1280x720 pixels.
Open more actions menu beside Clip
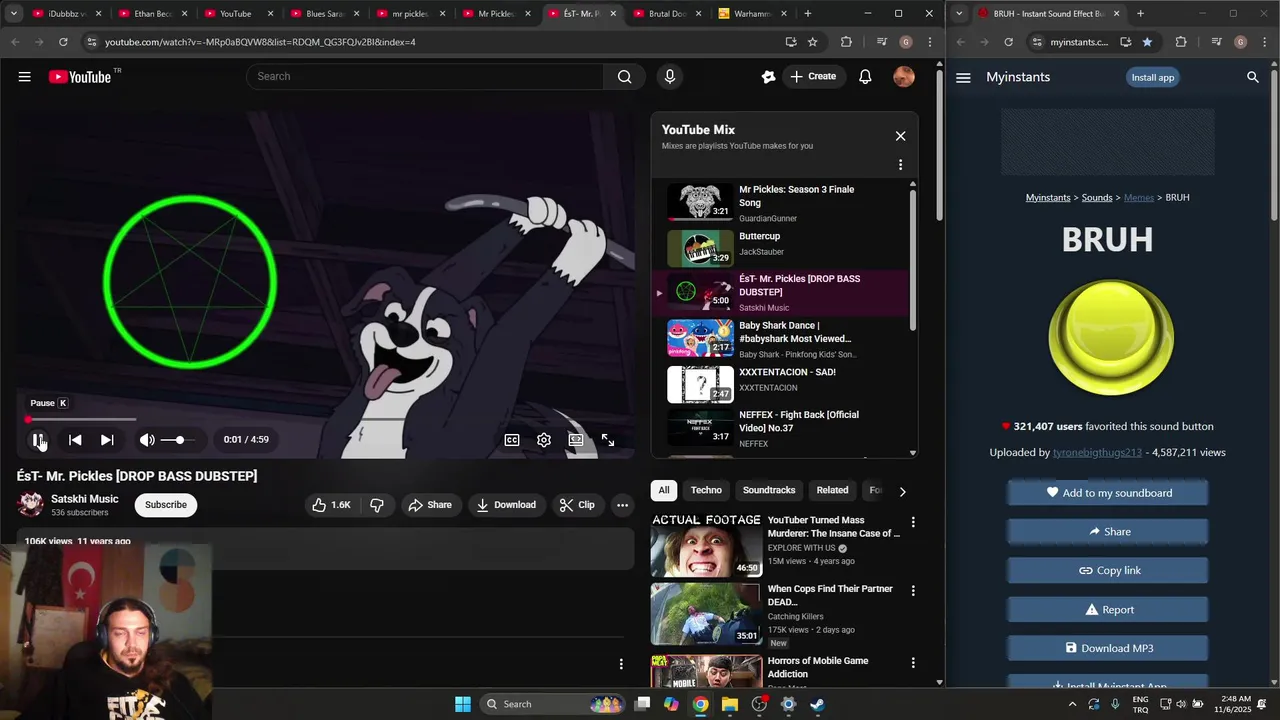coord(622,505)
